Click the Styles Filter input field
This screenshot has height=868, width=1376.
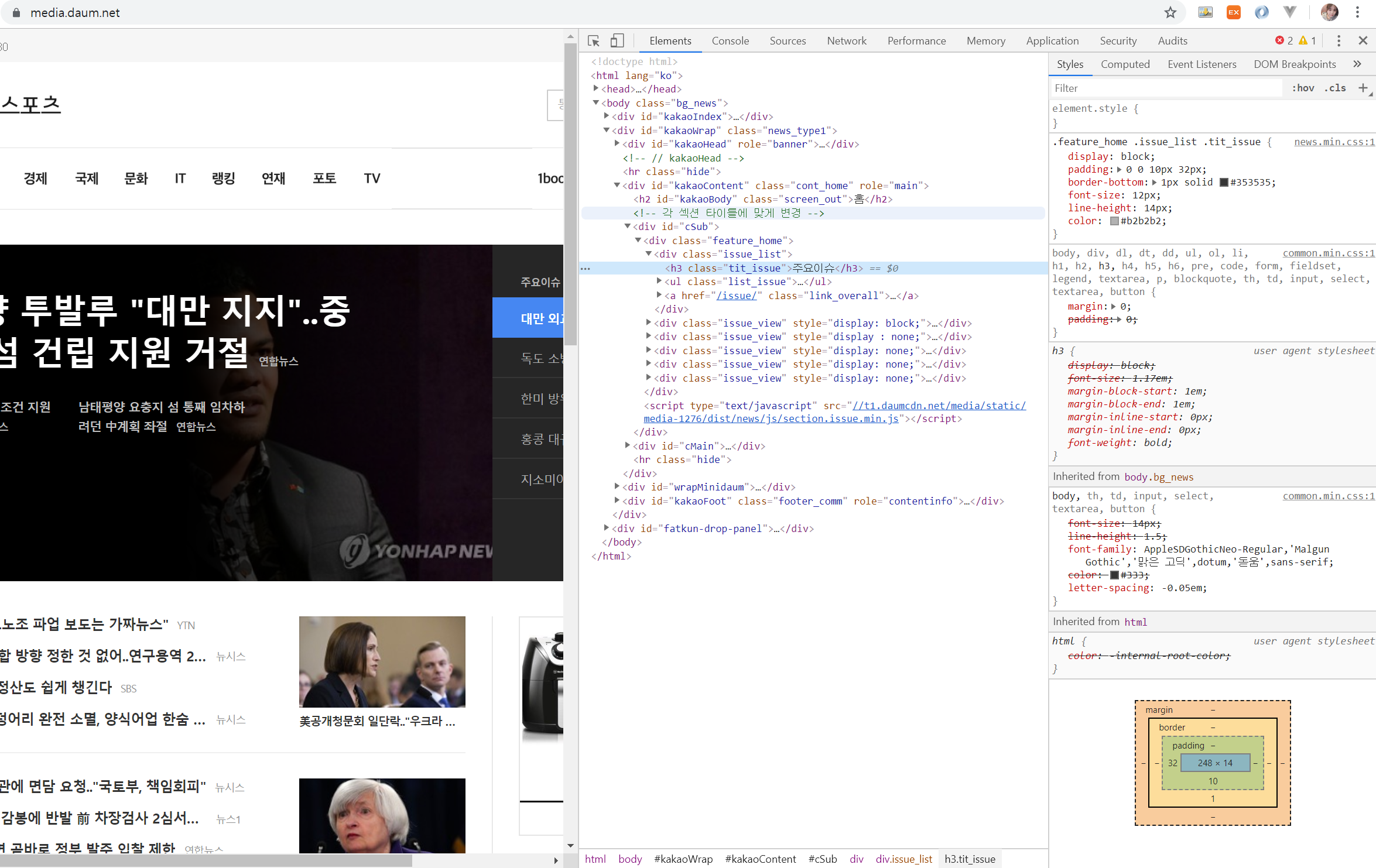tap(1165, 88)
